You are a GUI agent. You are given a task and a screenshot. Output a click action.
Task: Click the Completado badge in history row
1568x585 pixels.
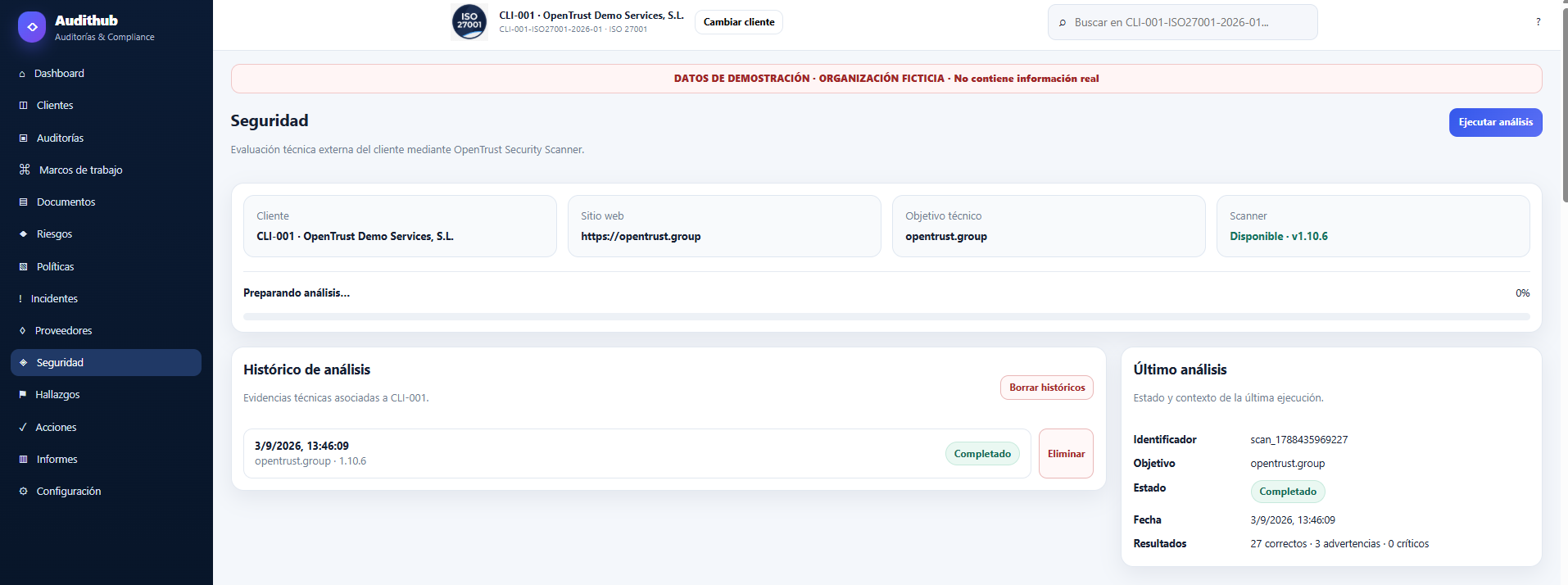coord(982,454)
